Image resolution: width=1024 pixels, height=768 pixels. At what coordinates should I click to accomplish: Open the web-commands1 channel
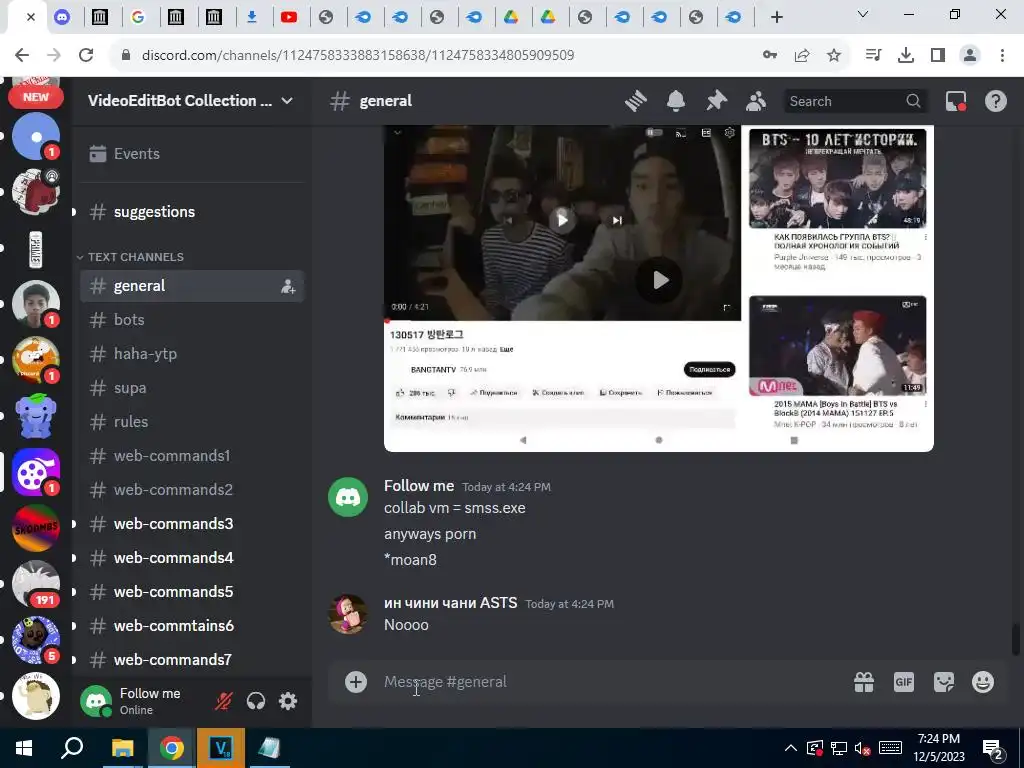191,456
